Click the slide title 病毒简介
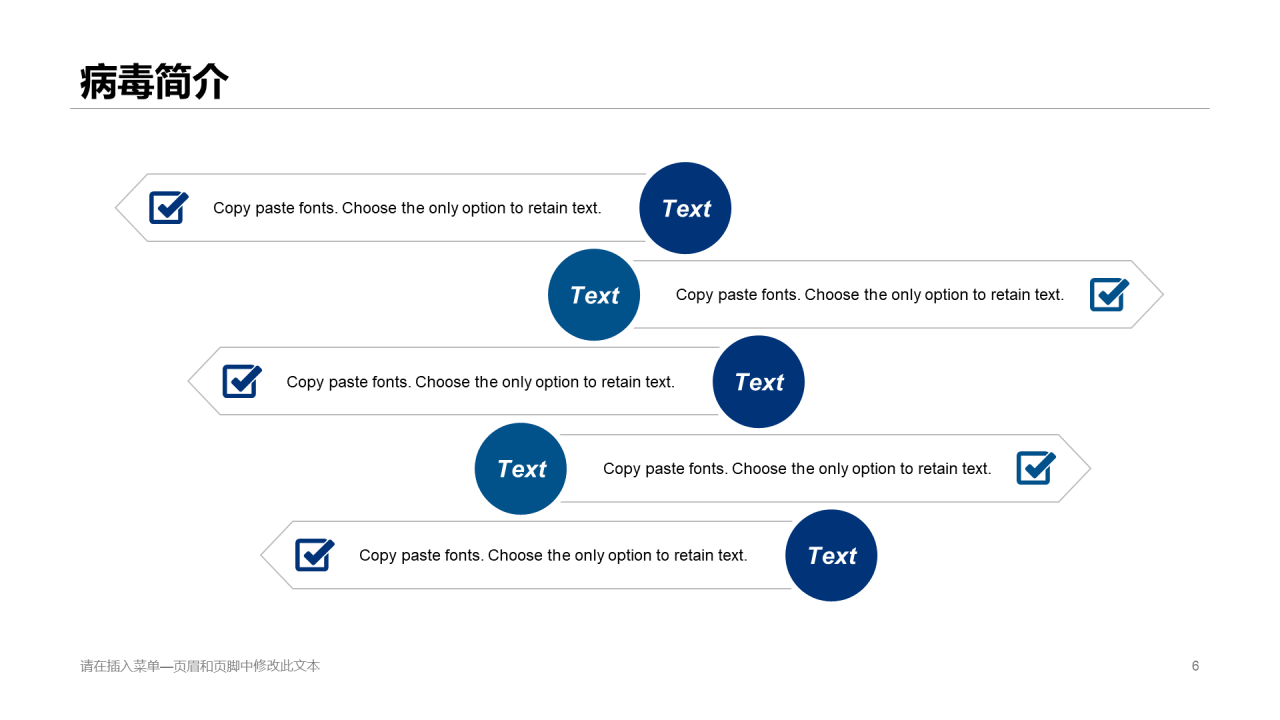Image resolution: width=1280 pixels, height=720 pixels. [154, 82]
